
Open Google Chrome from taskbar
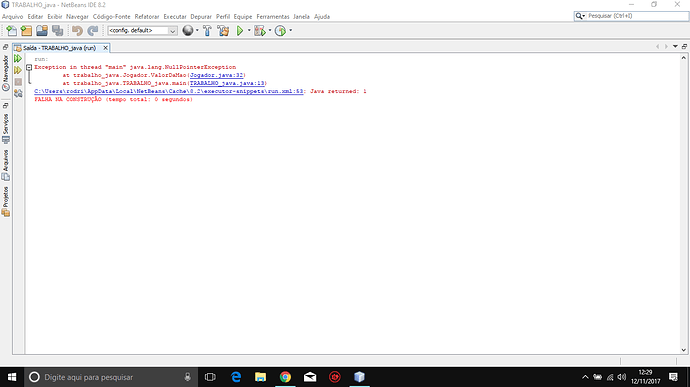coord(285,377)
